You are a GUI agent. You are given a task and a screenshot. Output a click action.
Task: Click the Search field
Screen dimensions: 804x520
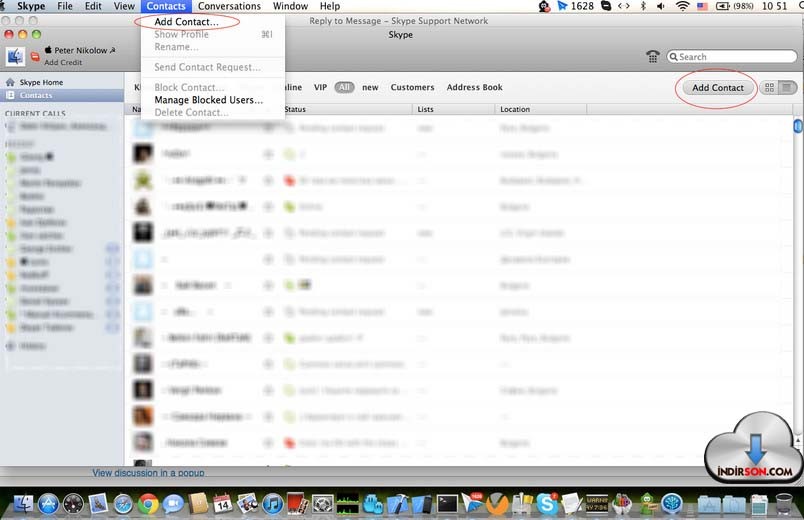coord(732,56)
